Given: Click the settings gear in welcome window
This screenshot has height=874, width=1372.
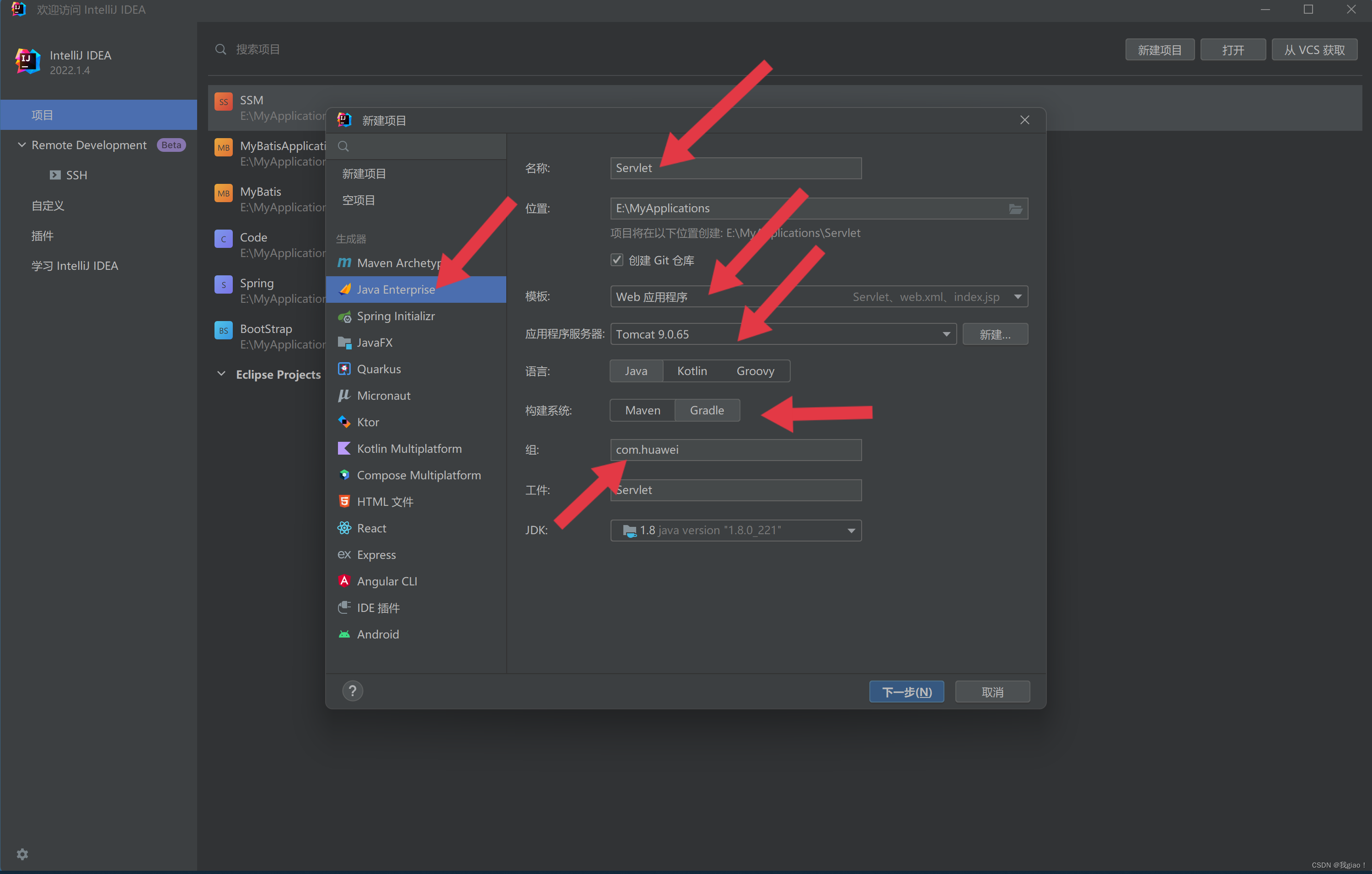Looking at the screenshot, I should (x=22, y=854).
